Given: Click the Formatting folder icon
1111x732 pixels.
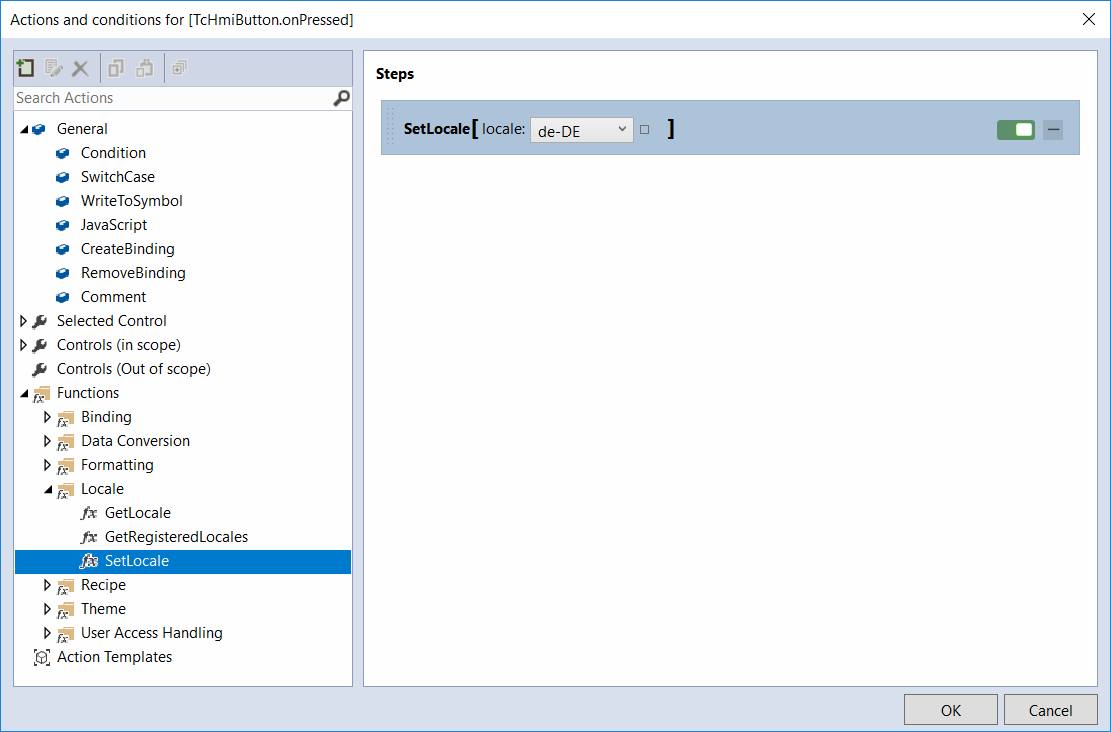Looking at the screenshot, I should pyautogui.click(x=65, y=467).
